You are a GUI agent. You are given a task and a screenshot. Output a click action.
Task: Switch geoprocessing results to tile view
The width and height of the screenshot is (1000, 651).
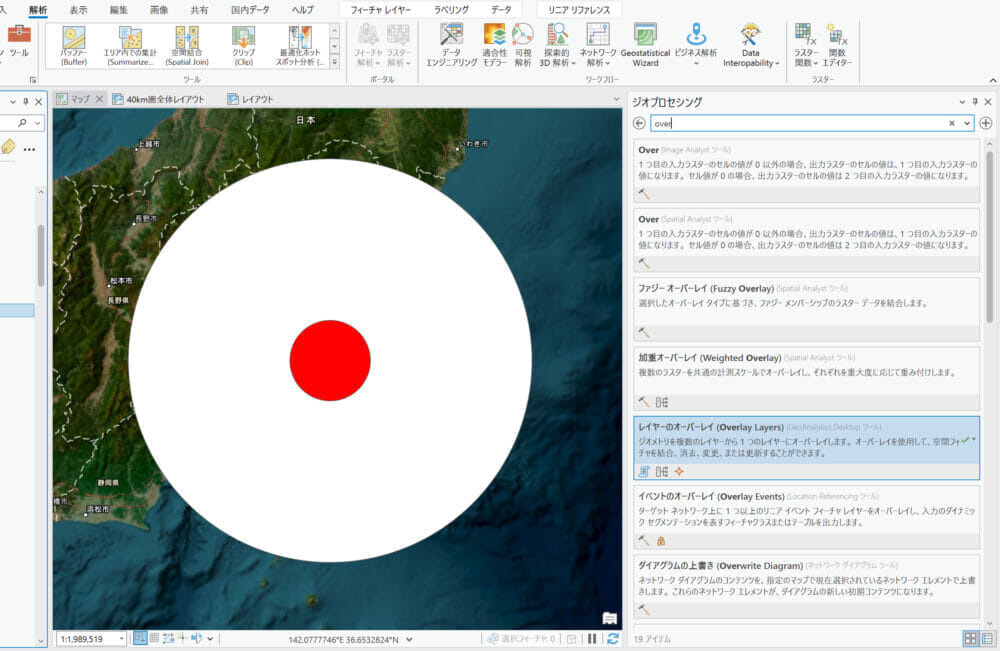[x=970, y=638]
